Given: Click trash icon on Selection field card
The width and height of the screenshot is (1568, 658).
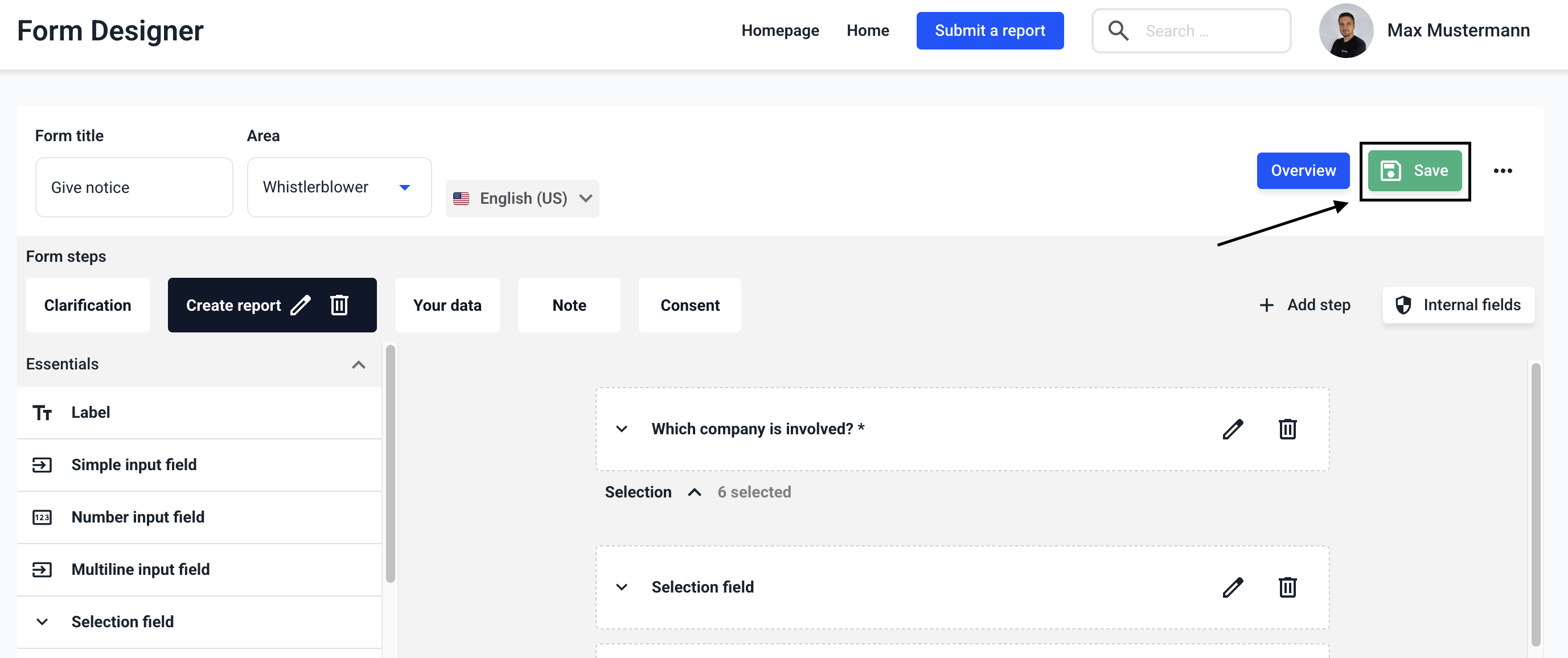Looking at the screenshot, I should pos(1287,587).
